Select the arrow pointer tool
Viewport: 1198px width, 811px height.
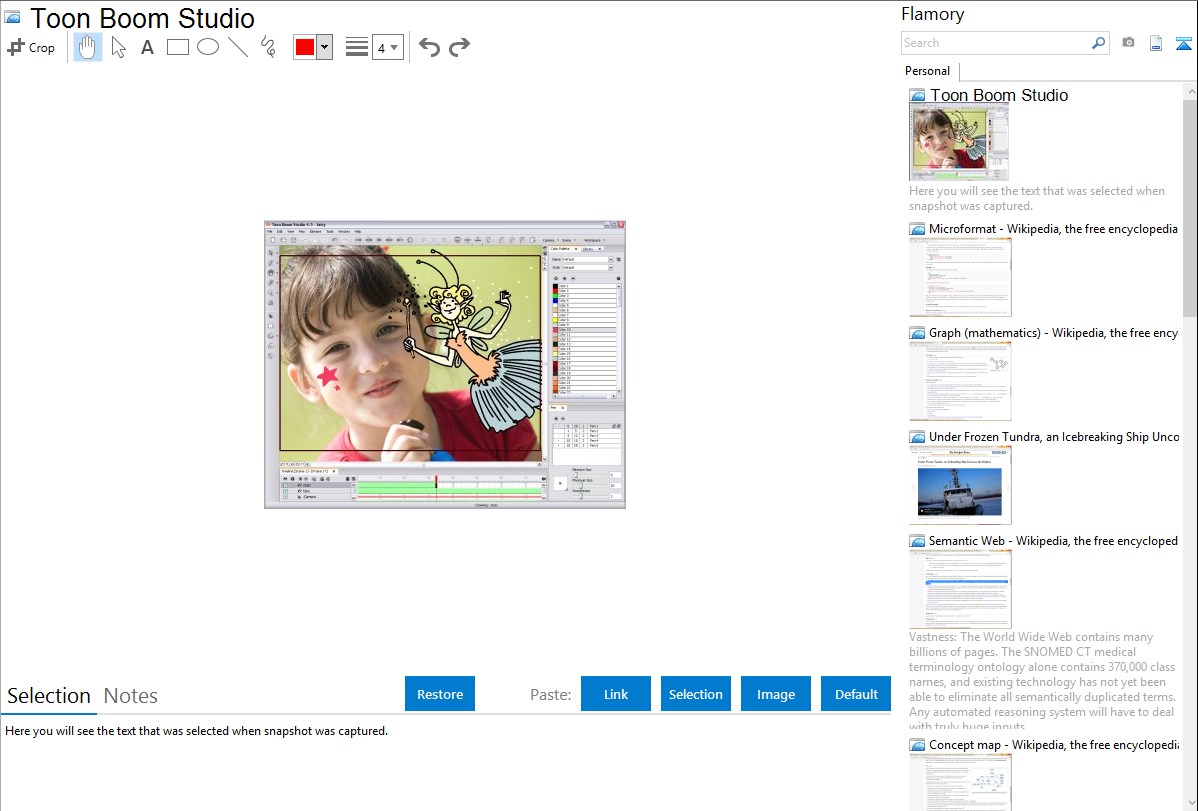[x=118, y=47]
